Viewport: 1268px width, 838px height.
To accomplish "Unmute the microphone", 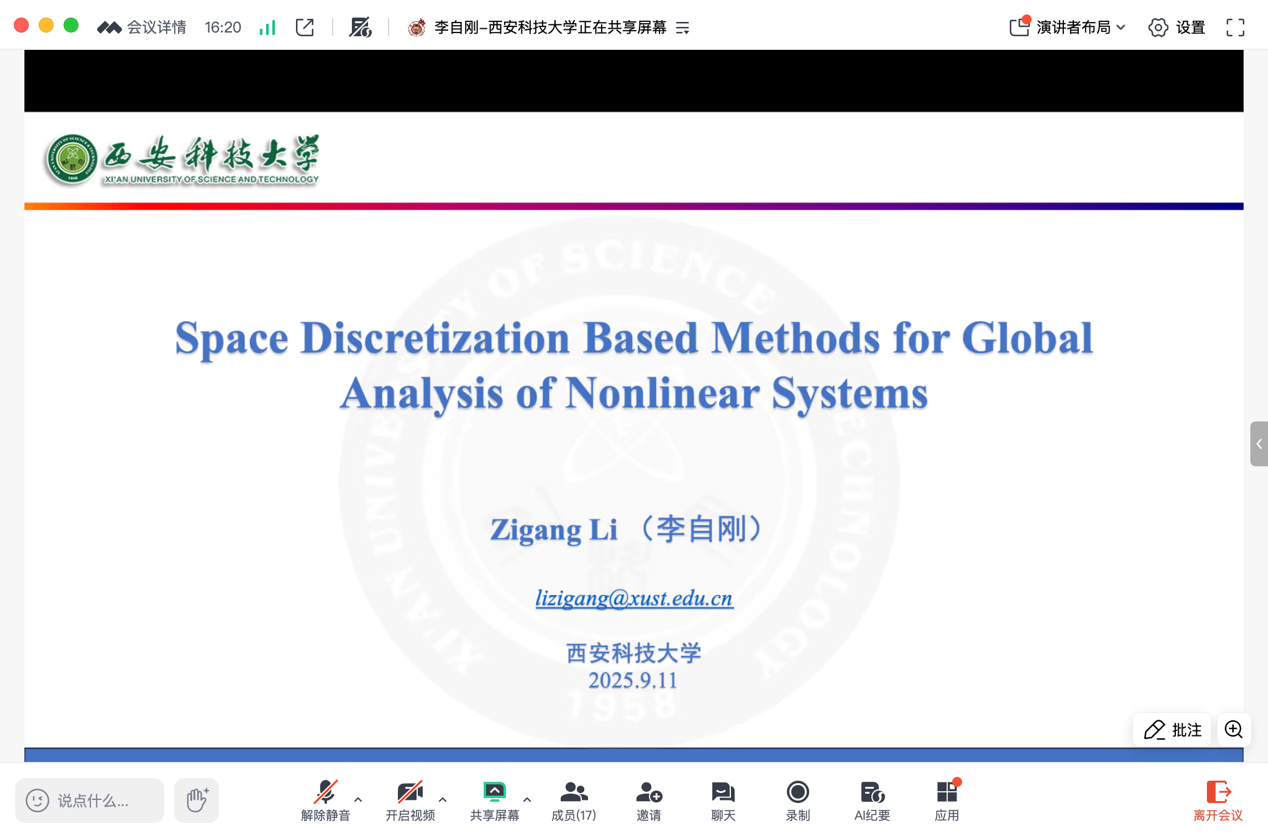I will tap(325, 801).
